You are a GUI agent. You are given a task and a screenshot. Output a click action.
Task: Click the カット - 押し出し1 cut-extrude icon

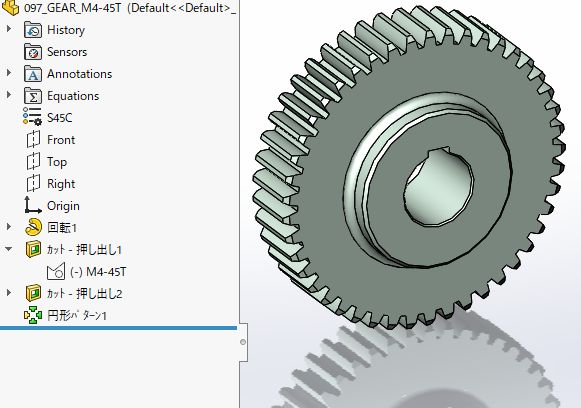click(x=33, y=249)
